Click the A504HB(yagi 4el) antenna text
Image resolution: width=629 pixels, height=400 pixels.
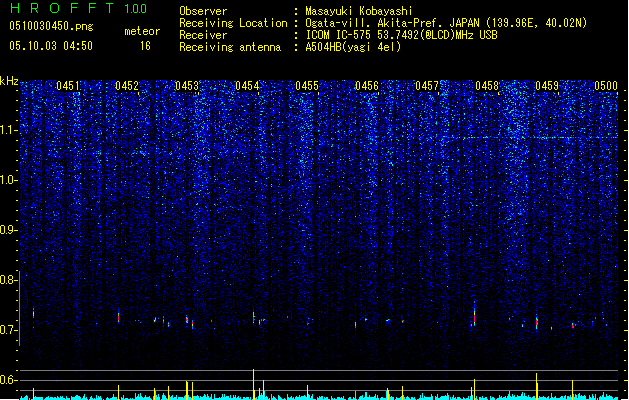353,47
